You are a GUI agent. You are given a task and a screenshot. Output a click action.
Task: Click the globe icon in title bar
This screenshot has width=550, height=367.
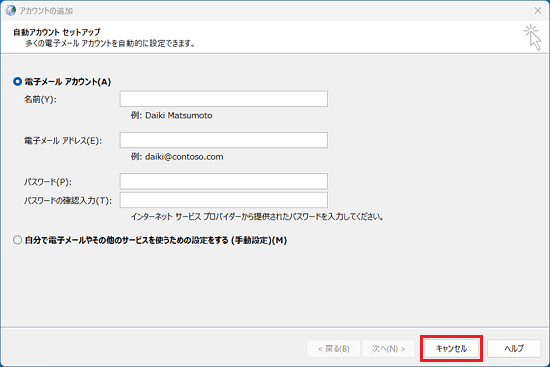[10, 11]
